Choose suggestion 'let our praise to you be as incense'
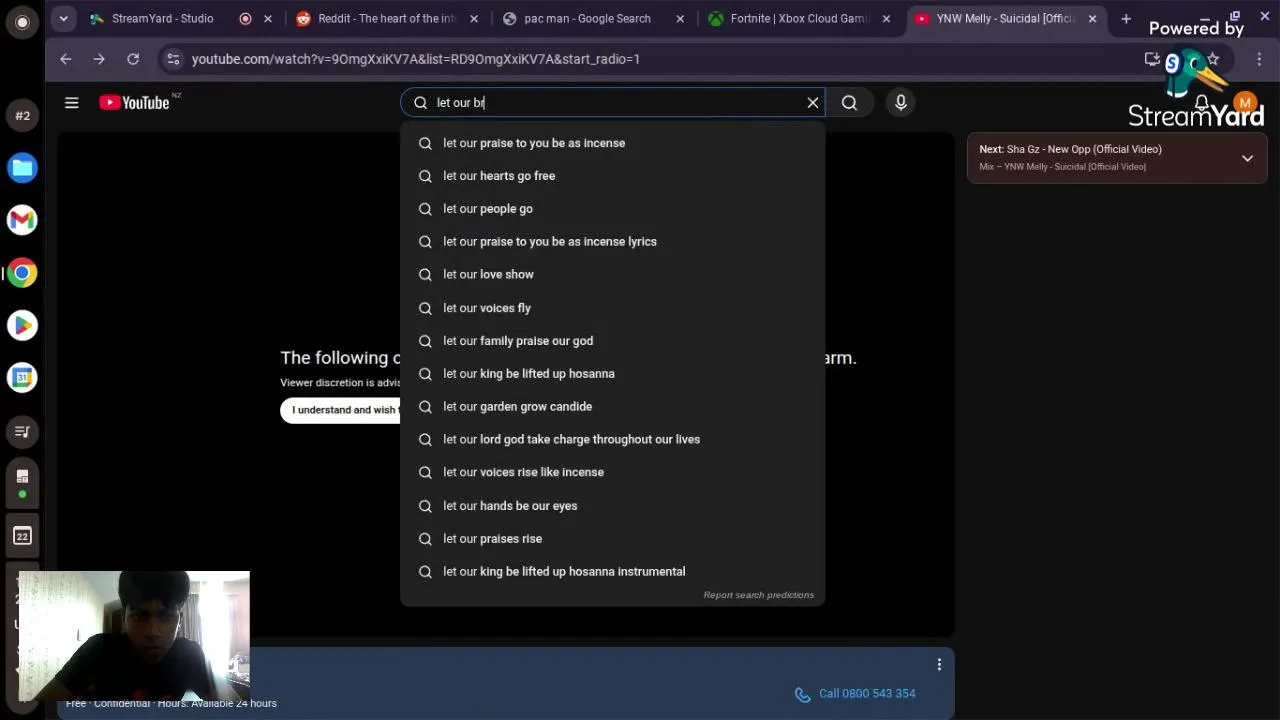This screenshot has width=1280, height=720. tap(613, 143)
